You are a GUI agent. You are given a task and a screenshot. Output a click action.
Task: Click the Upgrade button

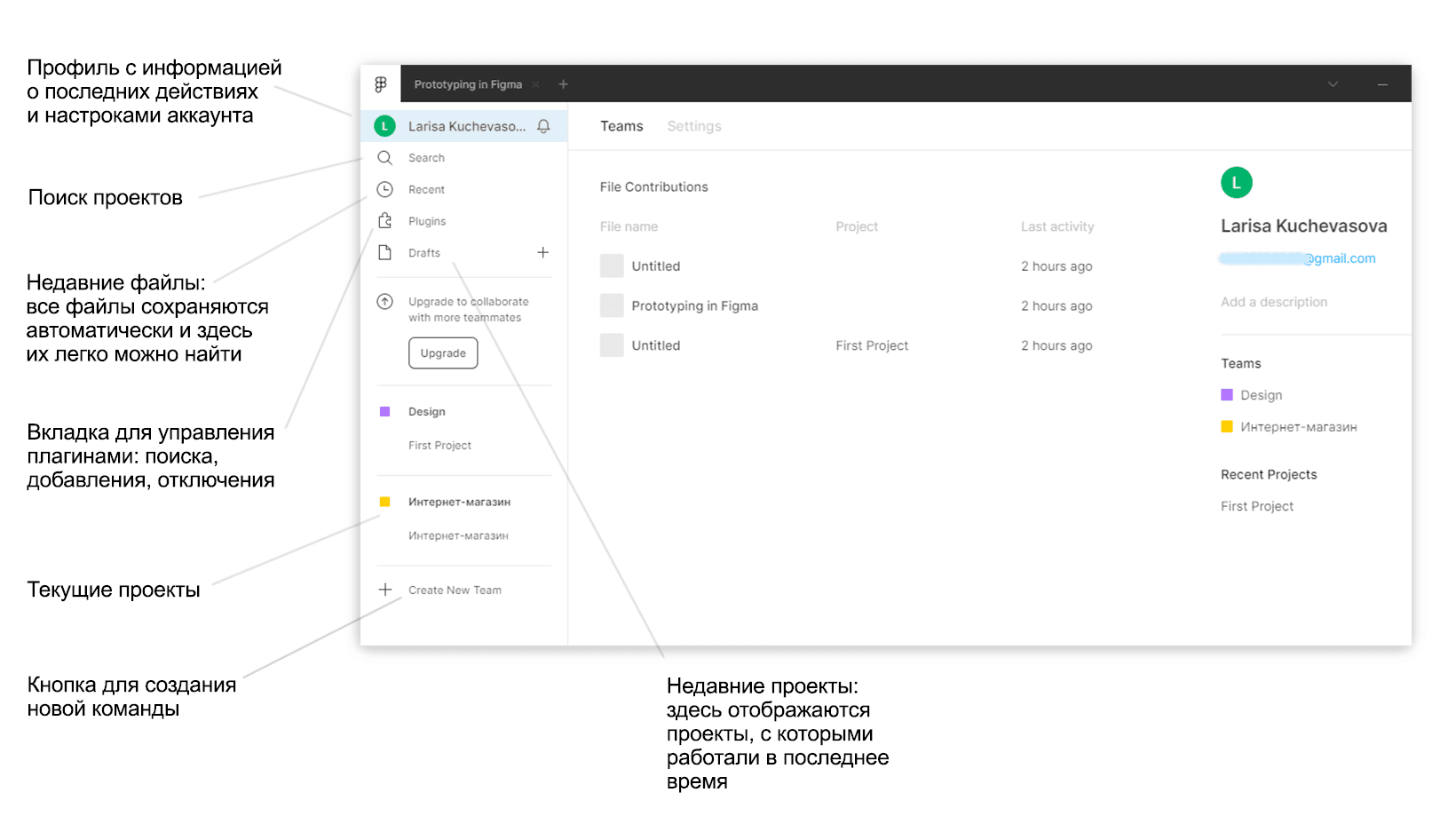click(x=443, y=353)
